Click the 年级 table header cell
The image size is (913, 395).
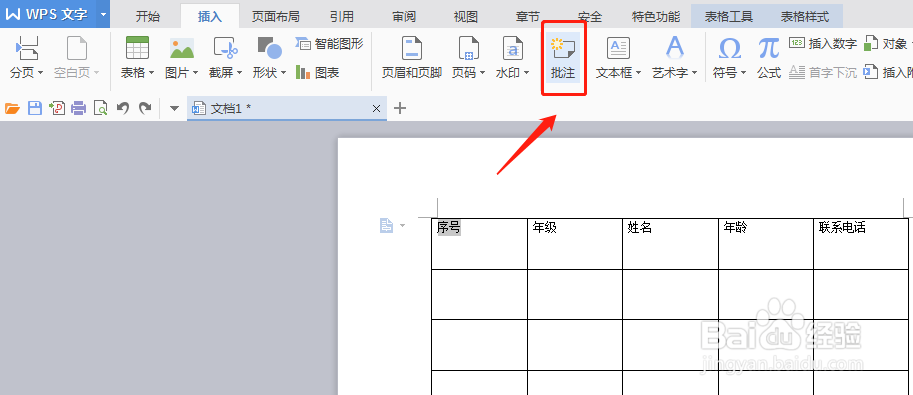click(x=575, y=244)
